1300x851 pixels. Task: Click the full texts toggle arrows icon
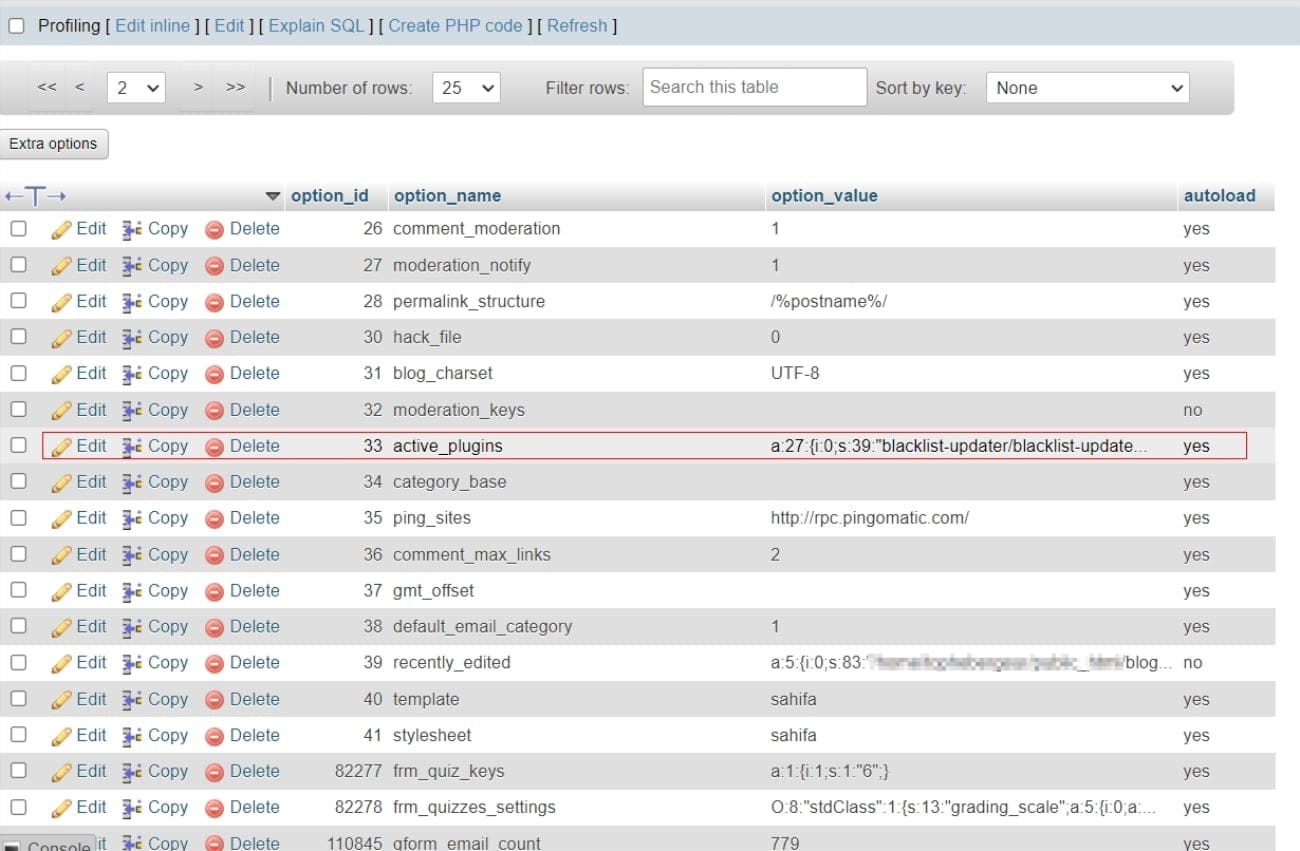point(35,196)
